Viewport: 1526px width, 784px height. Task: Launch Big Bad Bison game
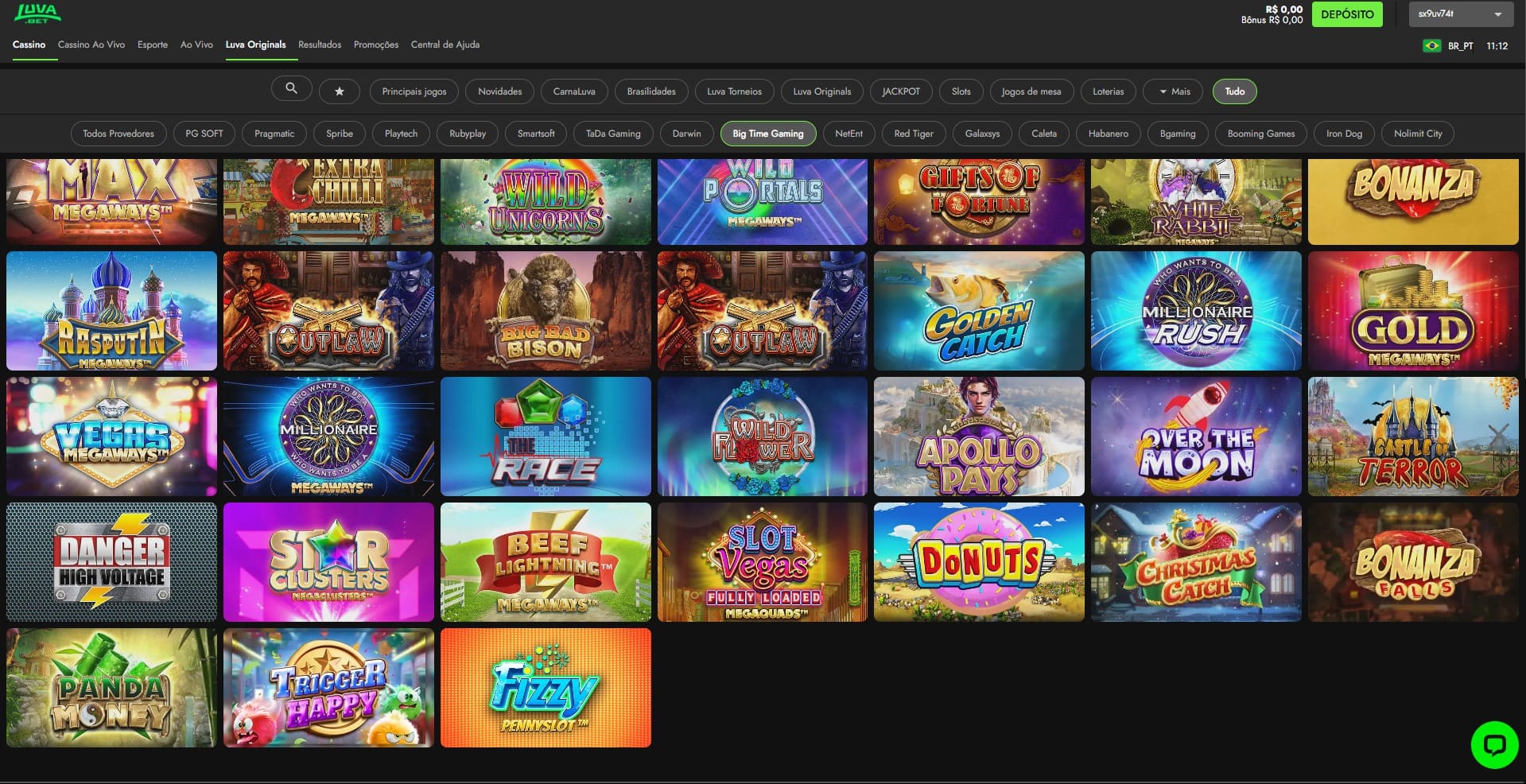click(546, 311)
